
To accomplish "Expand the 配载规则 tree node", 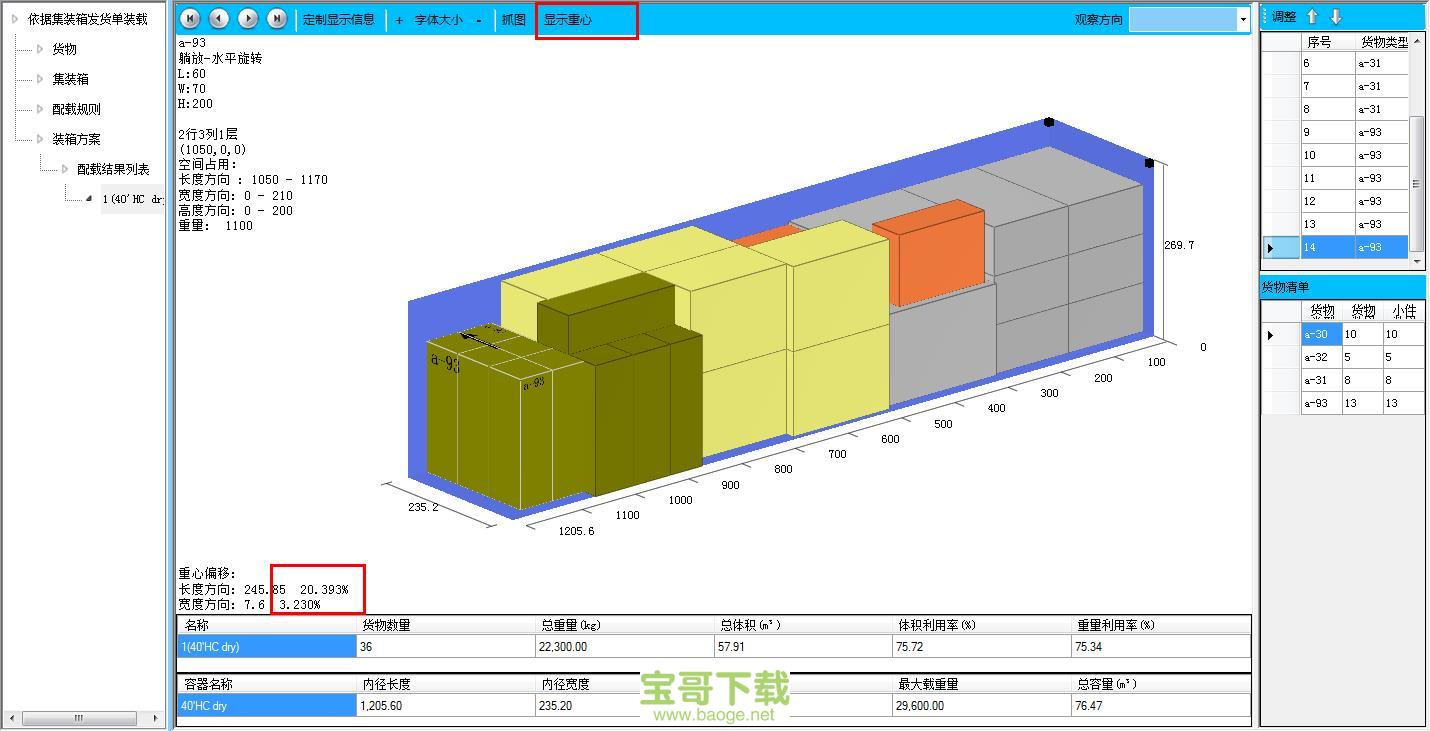I will [40, 109].
